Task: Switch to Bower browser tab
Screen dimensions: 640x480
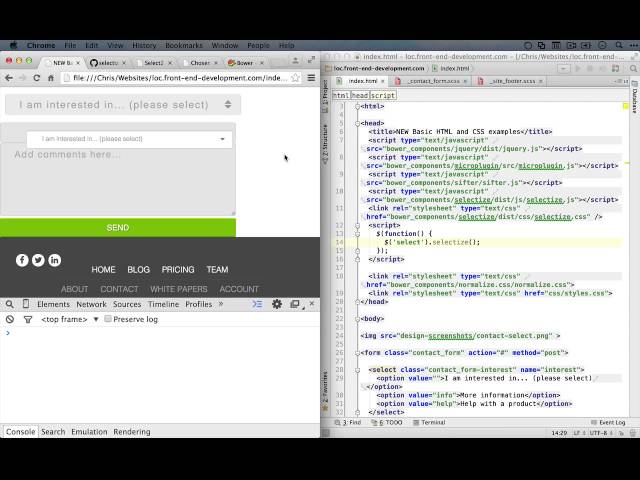Action: pos(245,63)
